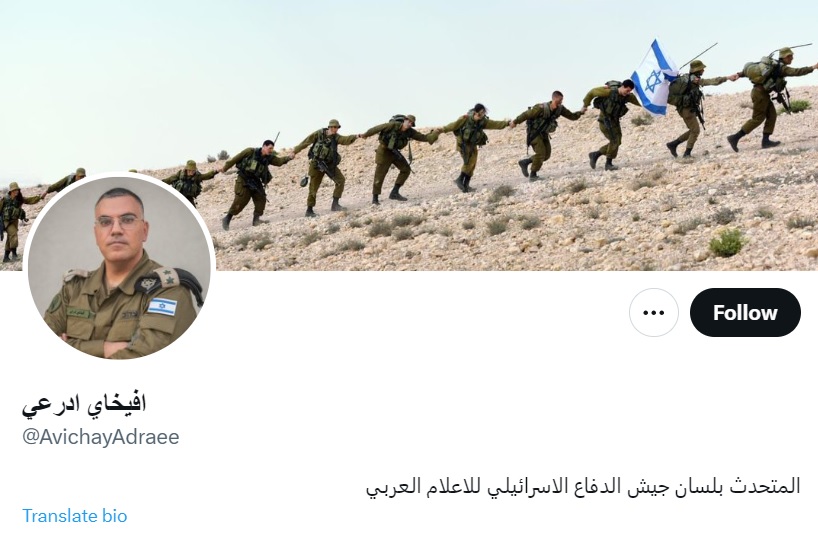Open the circular profile photo
Image resolution: width=818 pixels, height=539 pixels.
pos(119,268)
